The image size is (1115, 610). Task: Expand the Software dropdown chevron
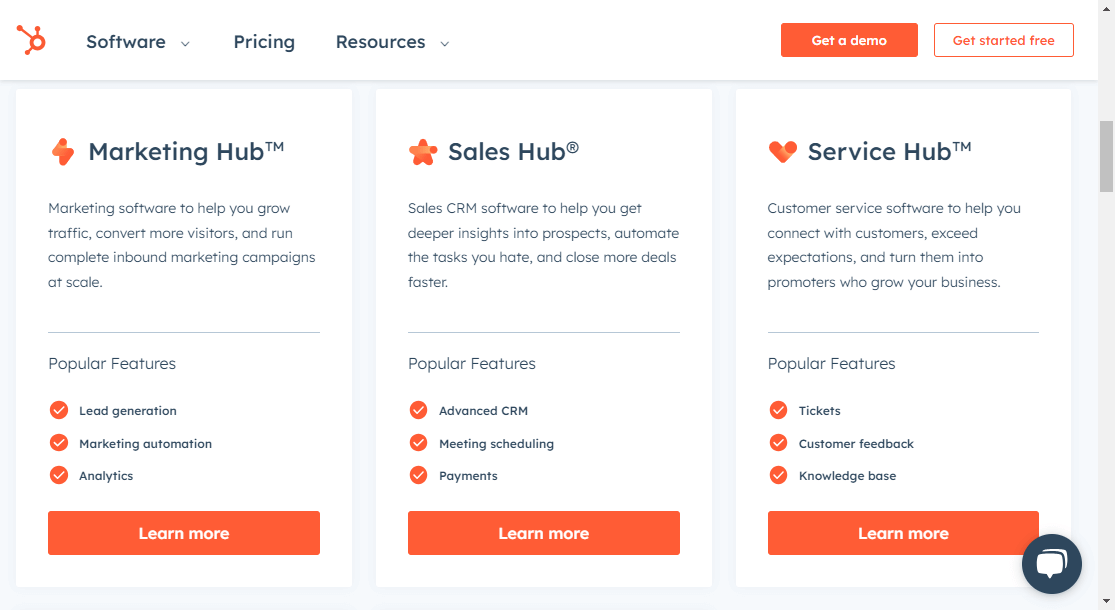[185, 43]
